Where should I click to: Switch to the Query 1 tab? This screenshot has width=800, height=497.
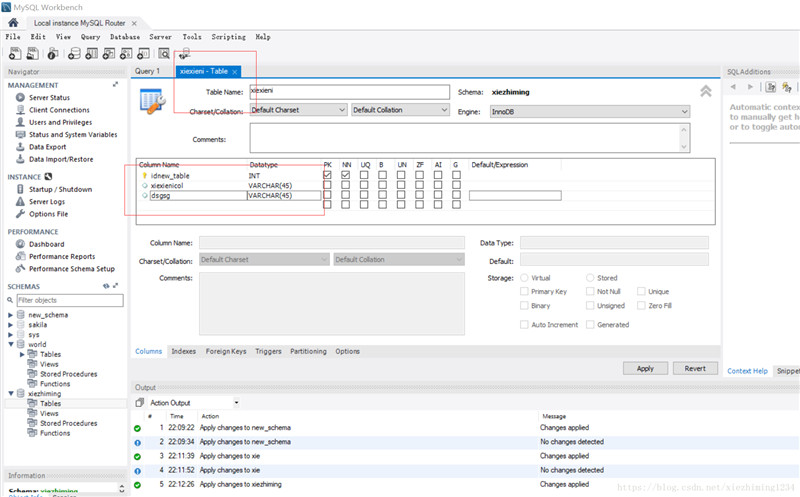click(148, 71)
